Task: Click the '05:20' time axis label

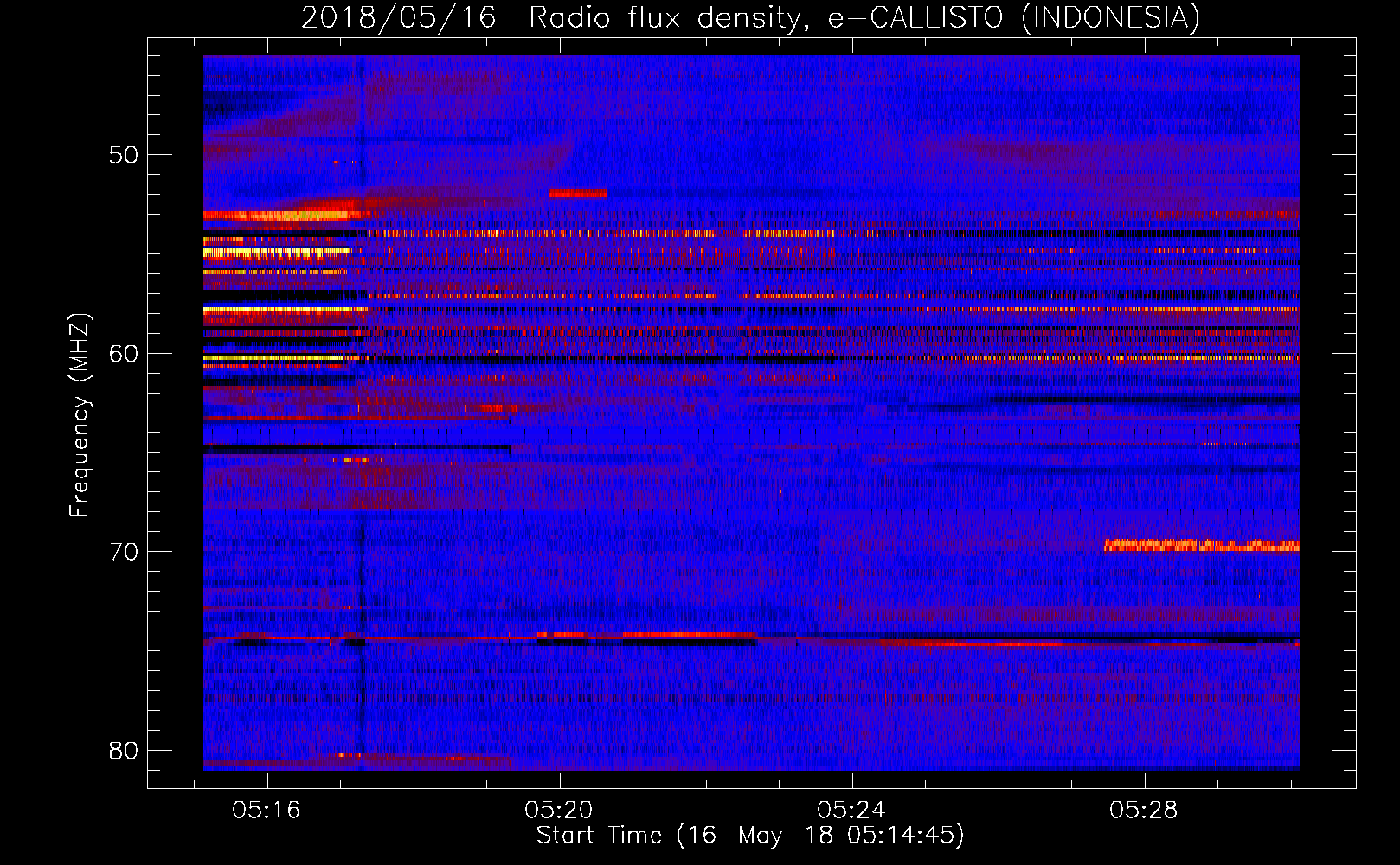Action: [559, 811]
